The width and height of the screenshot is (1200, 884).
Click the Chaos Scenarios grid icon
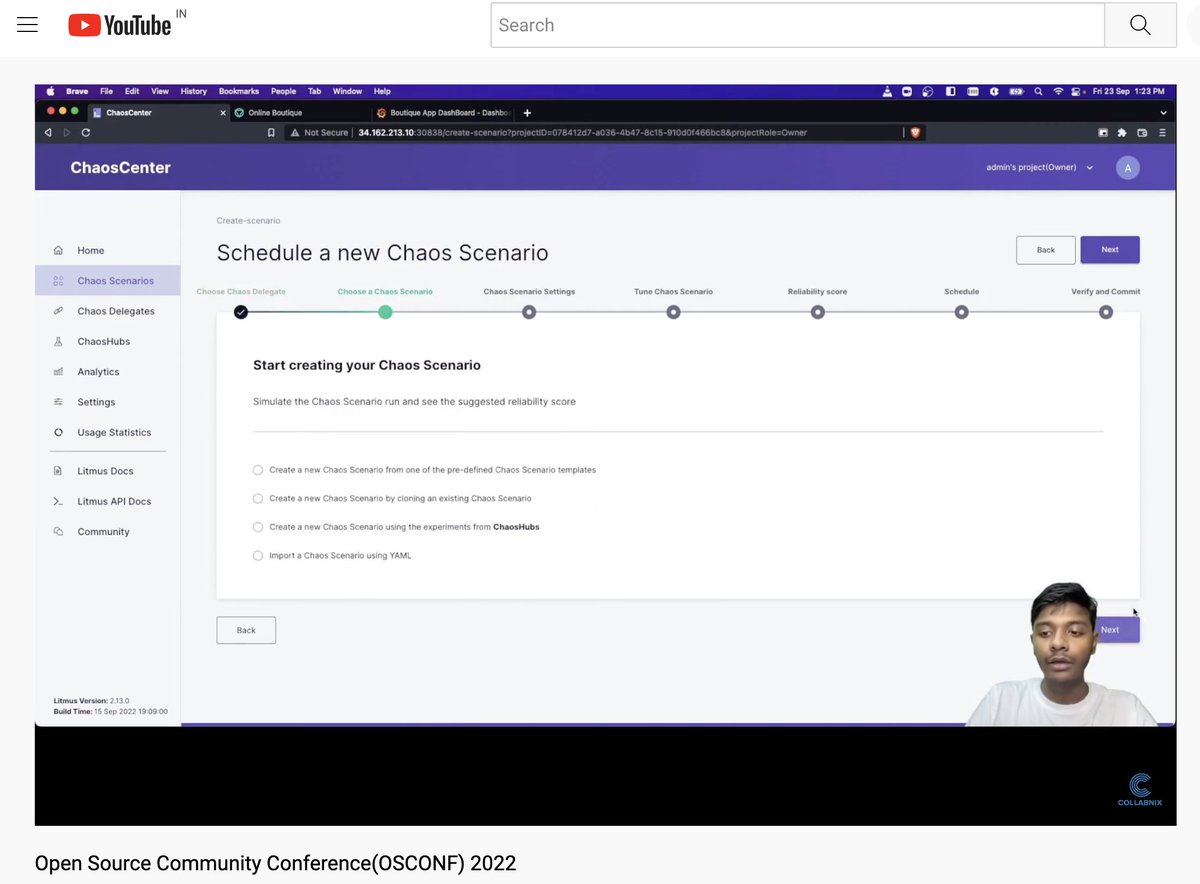coord(58,281)
